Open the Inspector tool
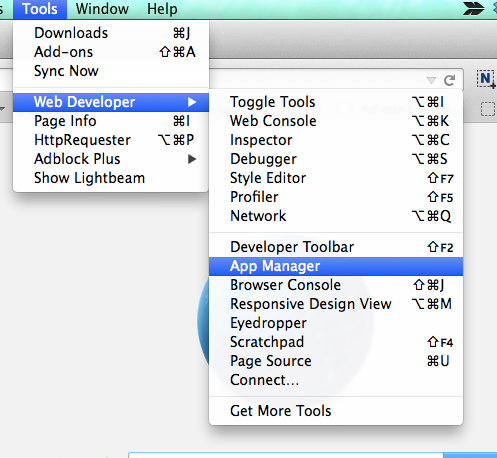Image resolution: width=497 pixels, height=458 pixels. point(336,140)
